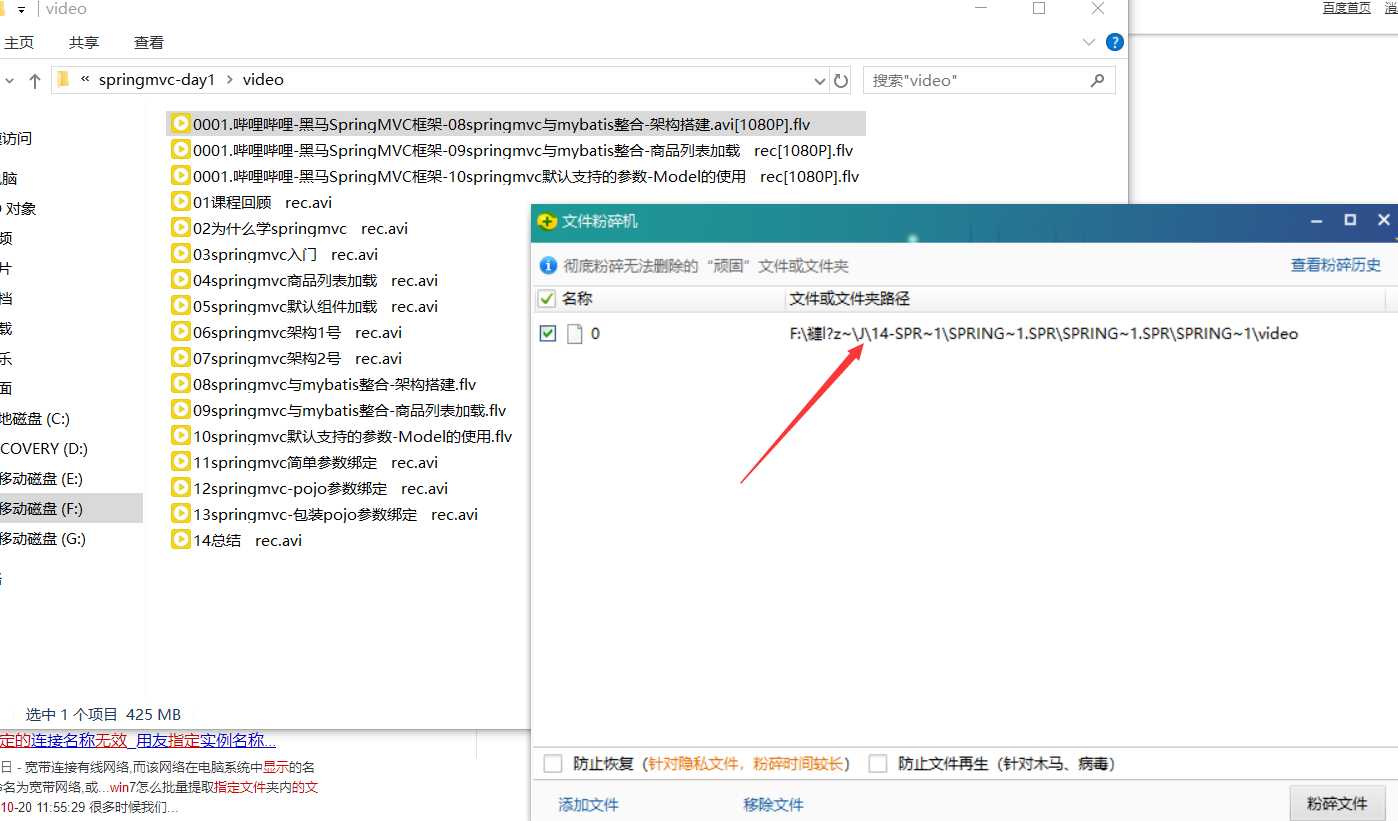Click the springmvc-day1 breadcrumb segment
Screen dimensions: 1398x821
pyautogui.click(x=157, y=80)
